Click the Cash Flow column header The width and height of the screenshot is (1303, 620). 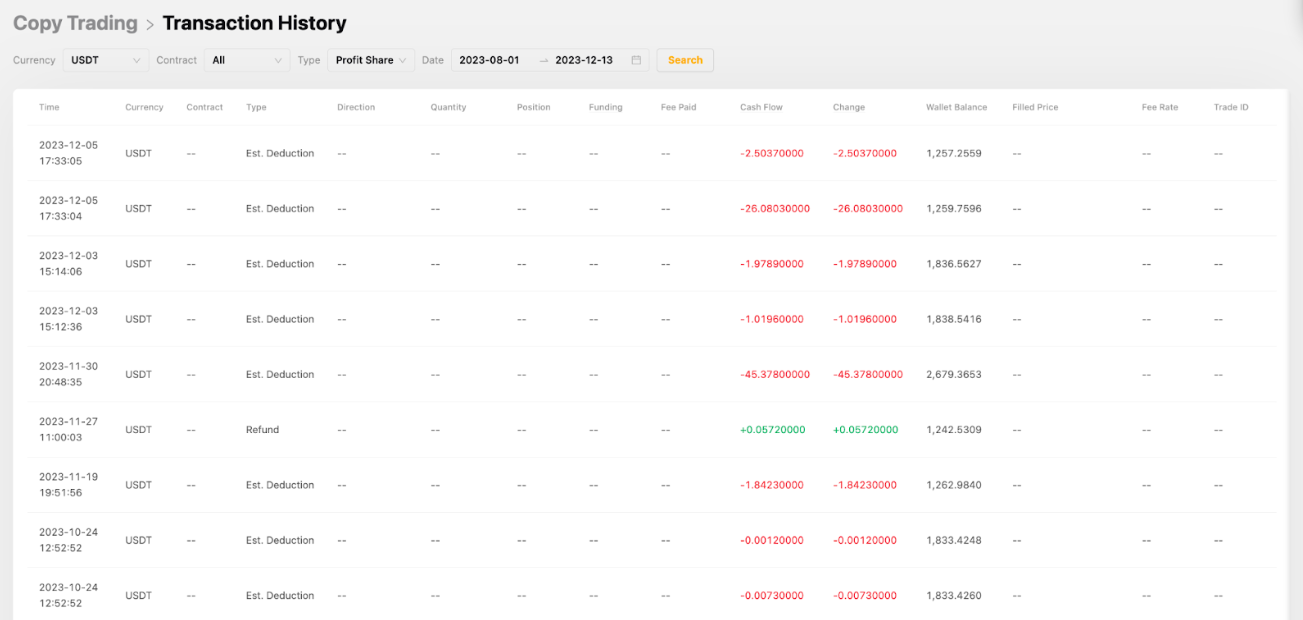[x=763, y=107]
